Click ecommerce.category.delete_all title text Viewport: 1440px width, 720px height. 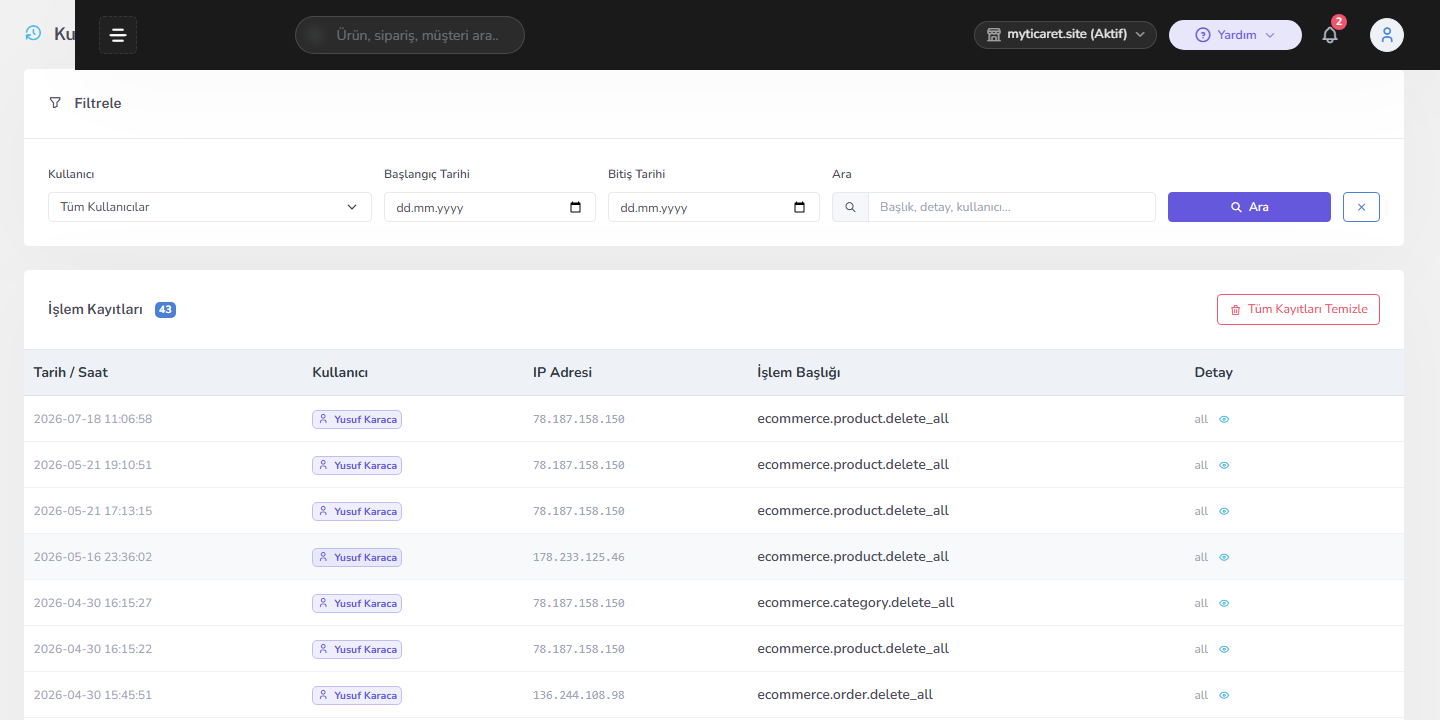[856, 603]
